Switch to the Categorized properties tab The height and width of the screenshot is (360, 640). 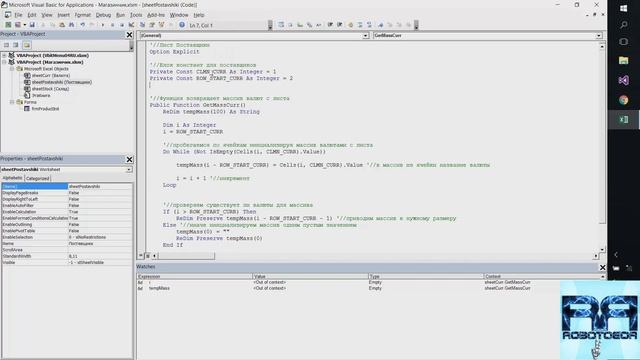37,178
